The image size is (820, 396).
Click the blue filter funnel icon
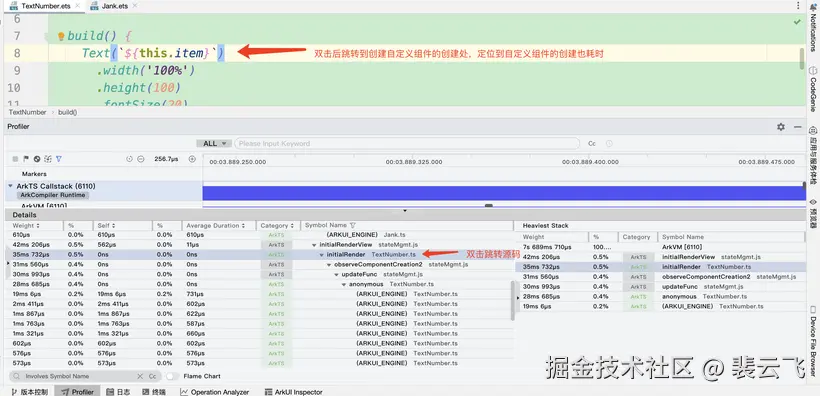click(59, 159)
